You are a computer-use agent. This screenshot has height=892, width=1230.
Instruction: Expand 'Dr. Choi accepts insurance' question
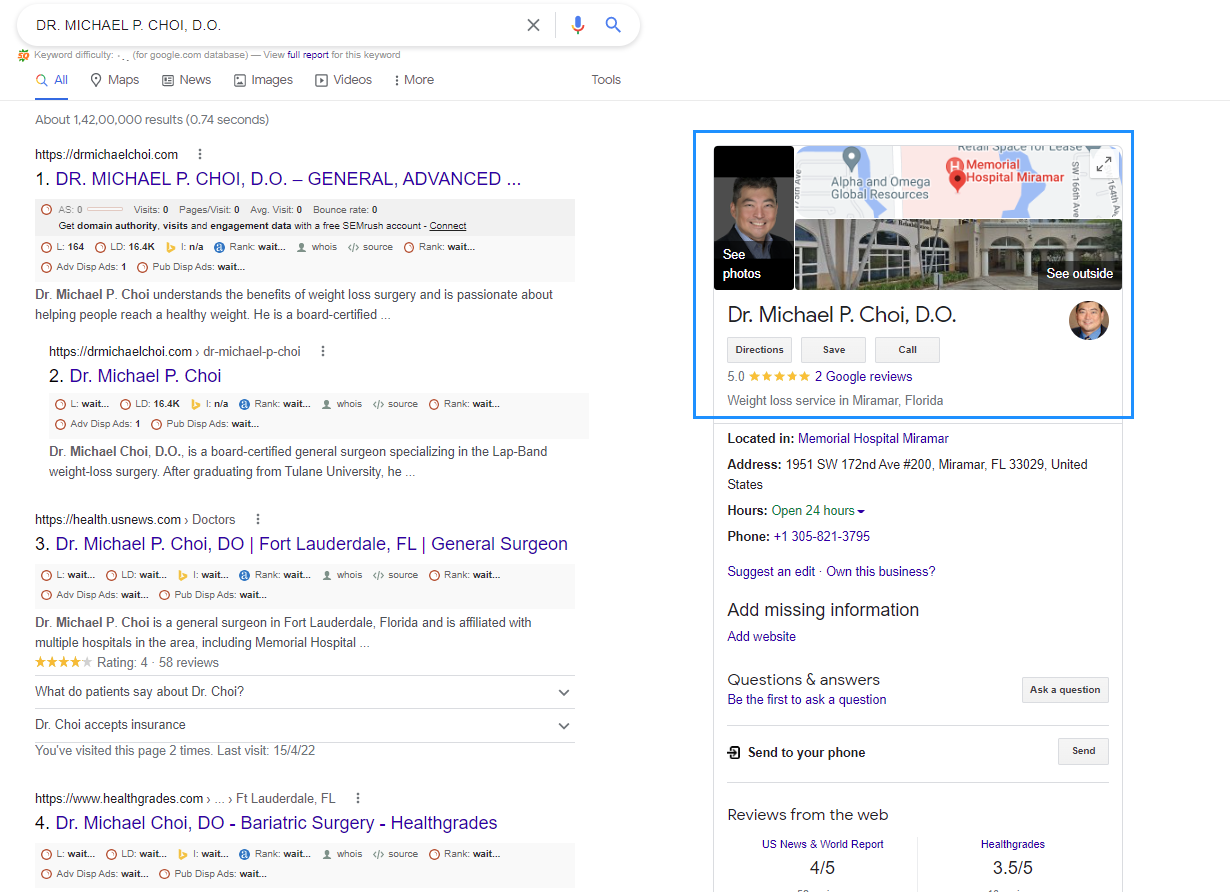305,725
